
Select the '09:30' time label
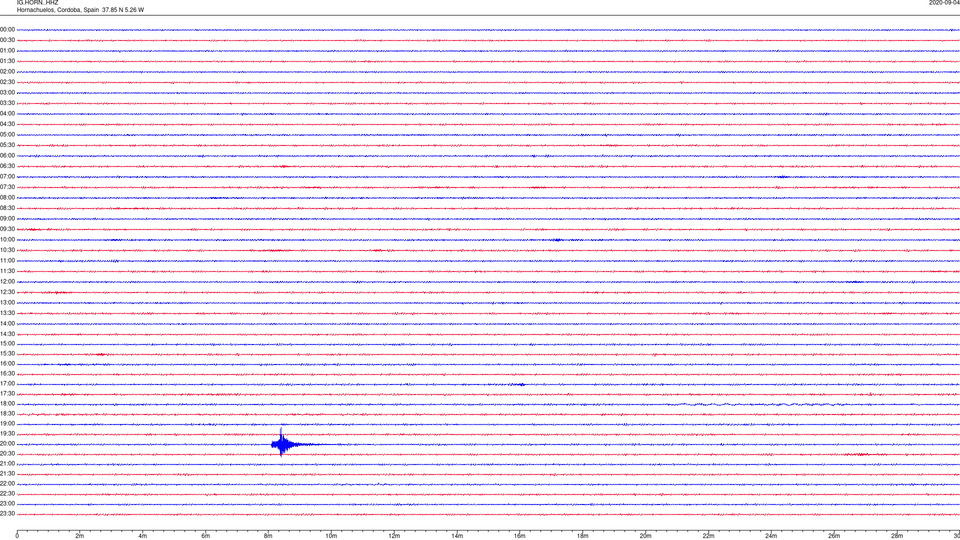click(x=7, y=229)
